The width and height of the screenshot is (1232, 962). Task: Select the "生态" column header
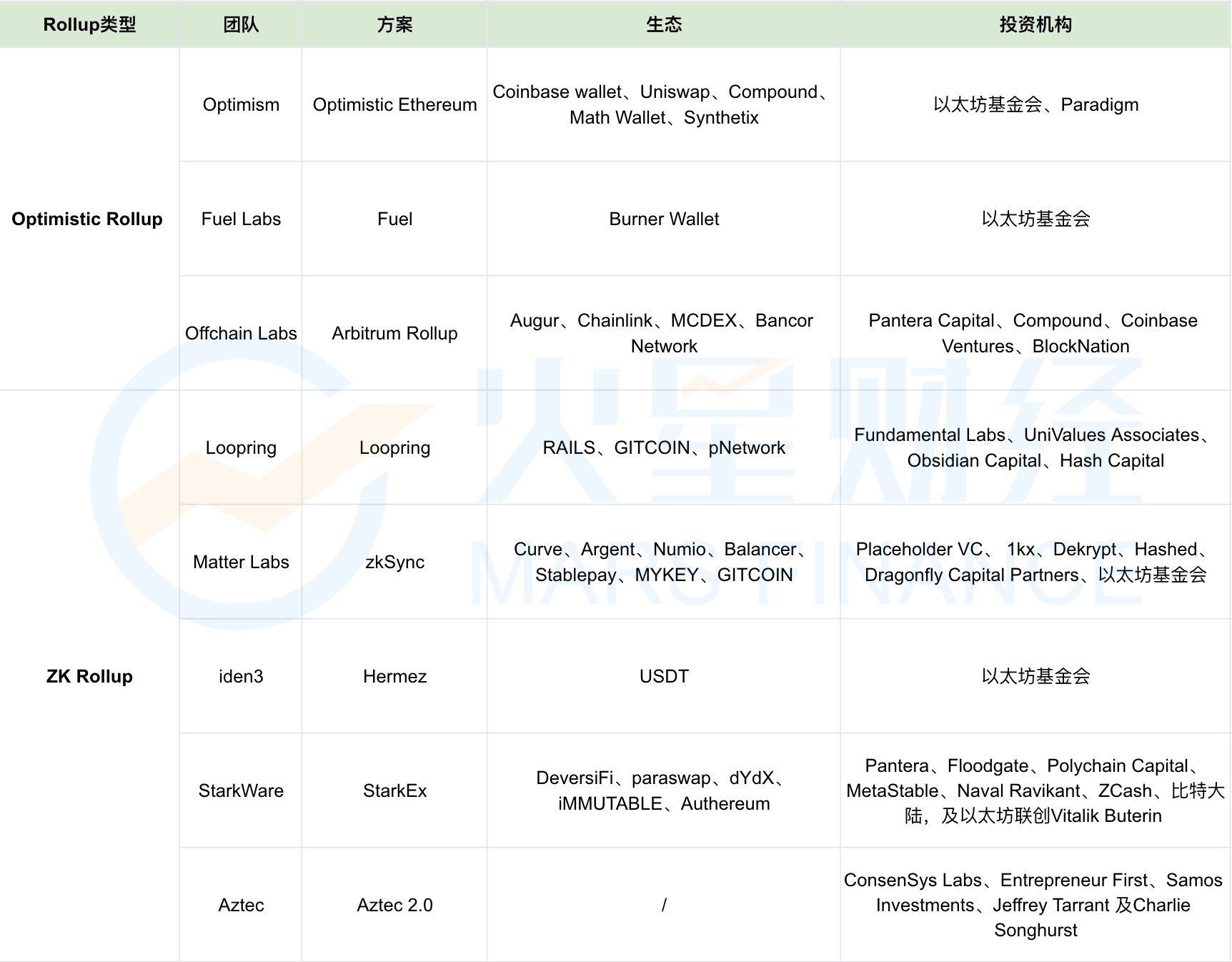[664, 24]
